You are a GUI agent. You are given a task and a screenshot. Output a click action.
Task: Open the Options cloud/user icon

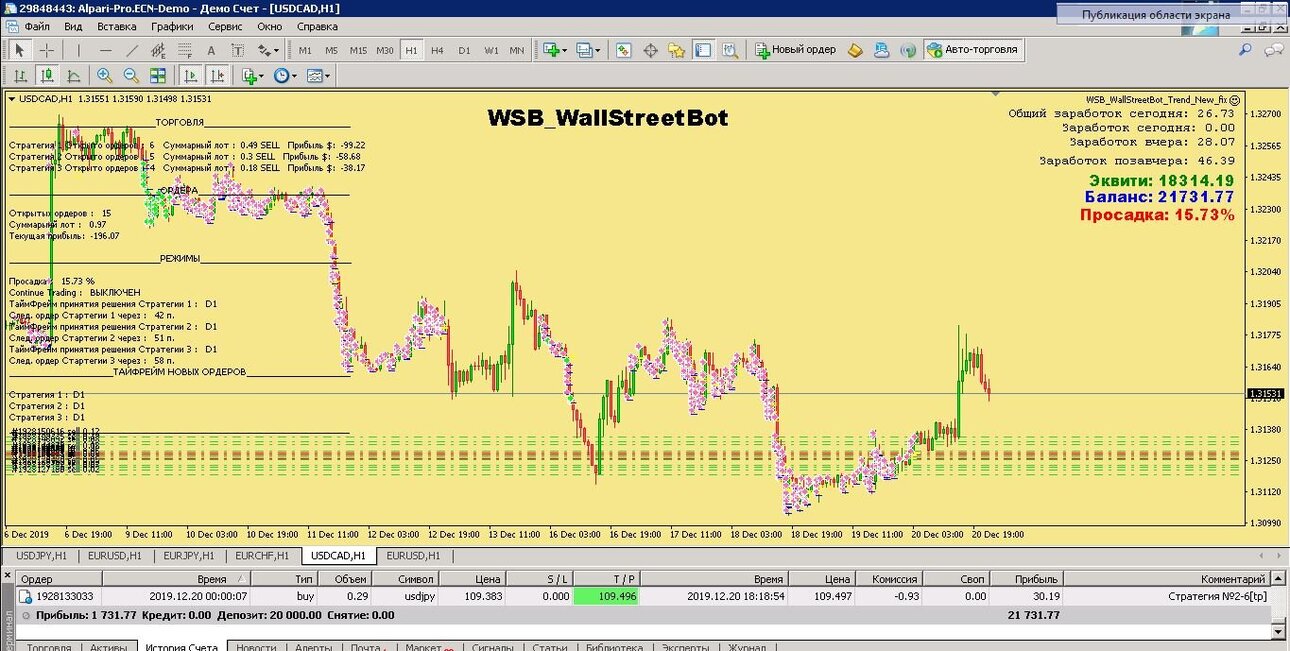point(881,50)
